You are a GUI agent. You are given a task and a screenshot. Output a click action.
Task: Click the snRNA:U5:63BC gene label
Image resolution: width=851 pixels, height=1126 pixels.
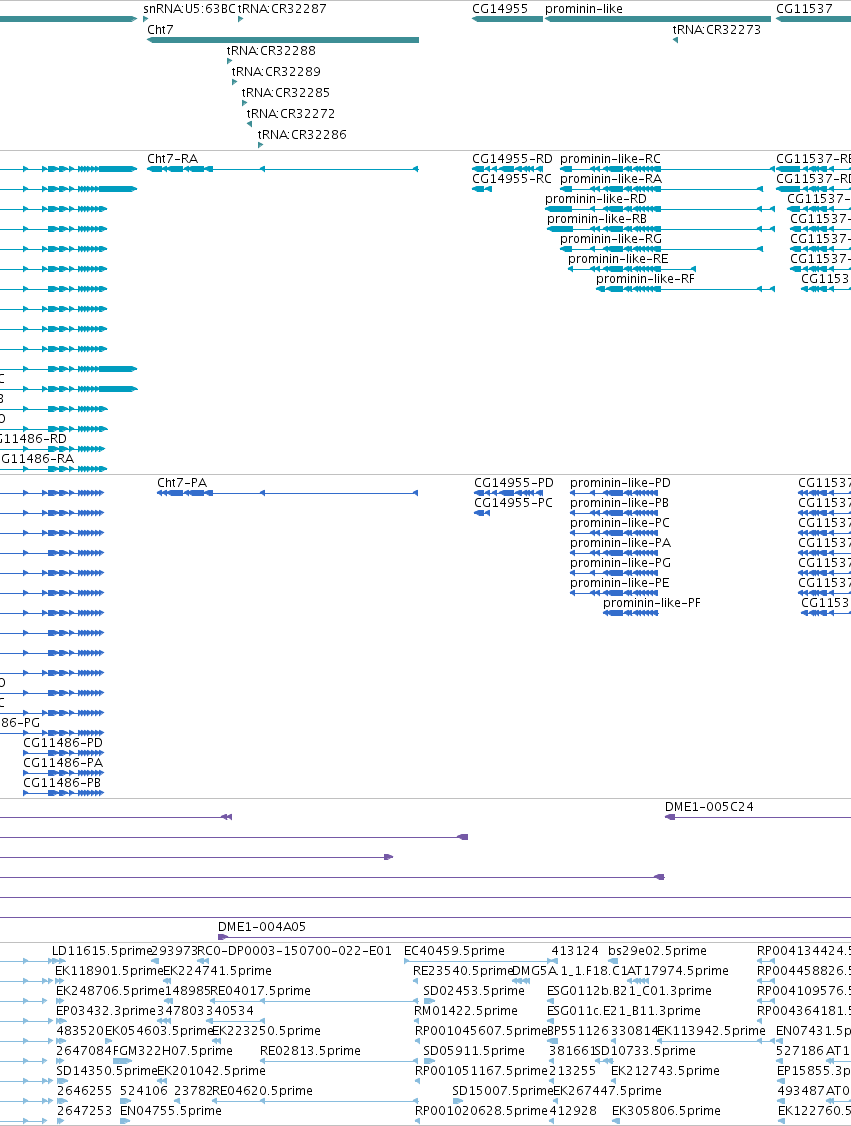point(190,9)
